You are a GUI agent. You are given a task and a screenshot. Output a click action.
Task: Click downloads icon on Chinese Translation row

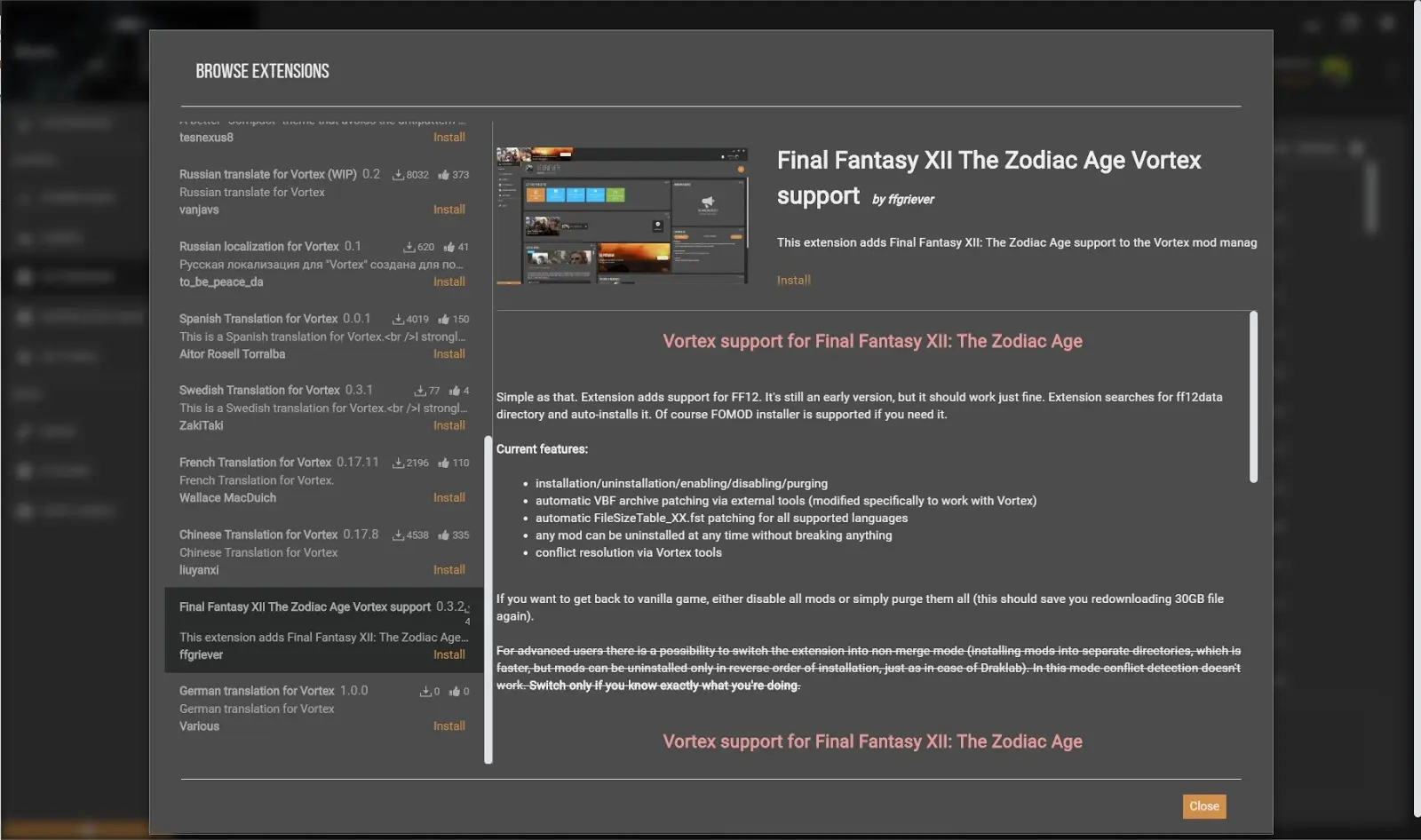click(399, 535)
